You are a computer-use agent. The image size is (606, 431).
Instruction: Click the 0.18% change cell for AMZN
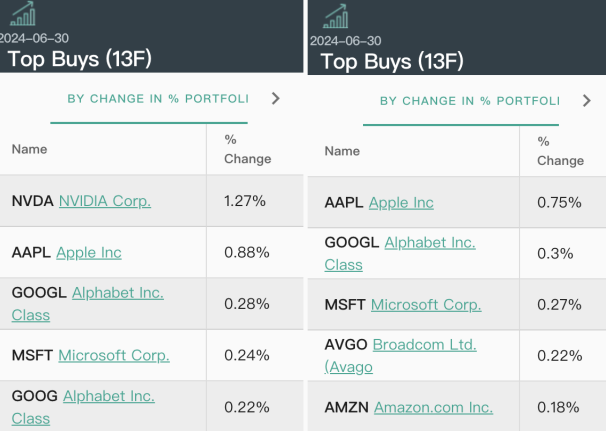[558, 407]
